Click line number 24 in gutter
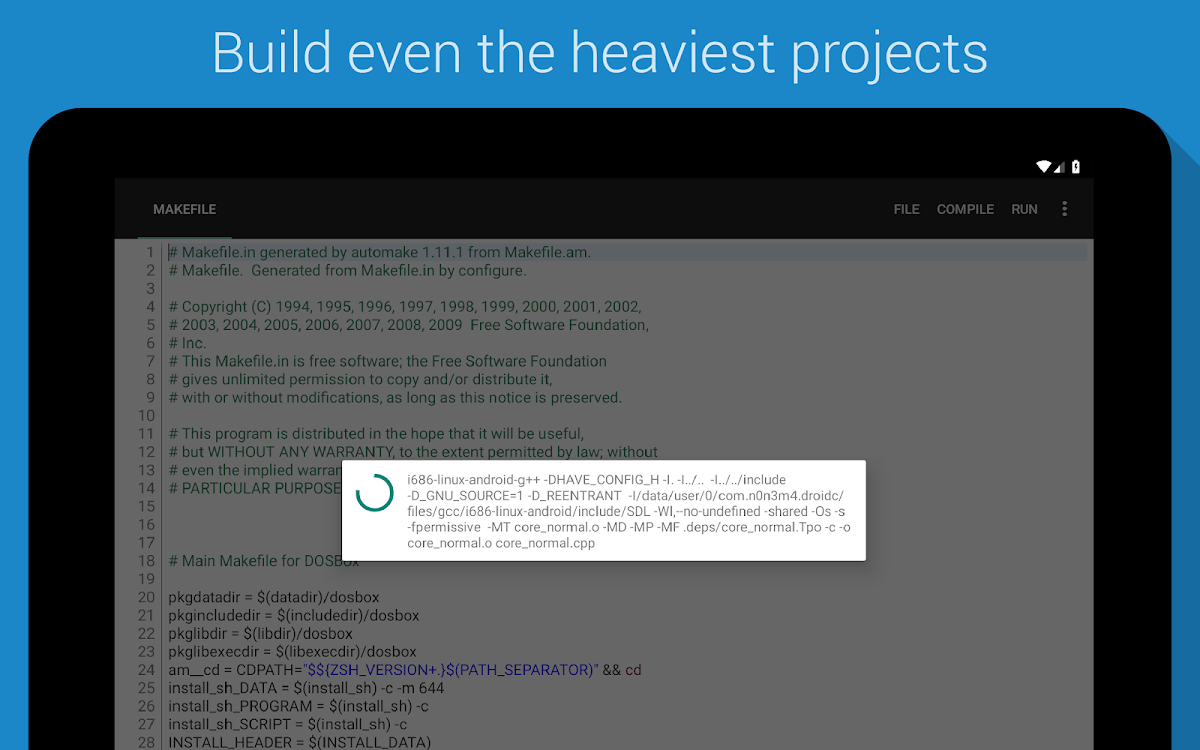Screen dimensions: 1200x750 [x=146, y=670]
